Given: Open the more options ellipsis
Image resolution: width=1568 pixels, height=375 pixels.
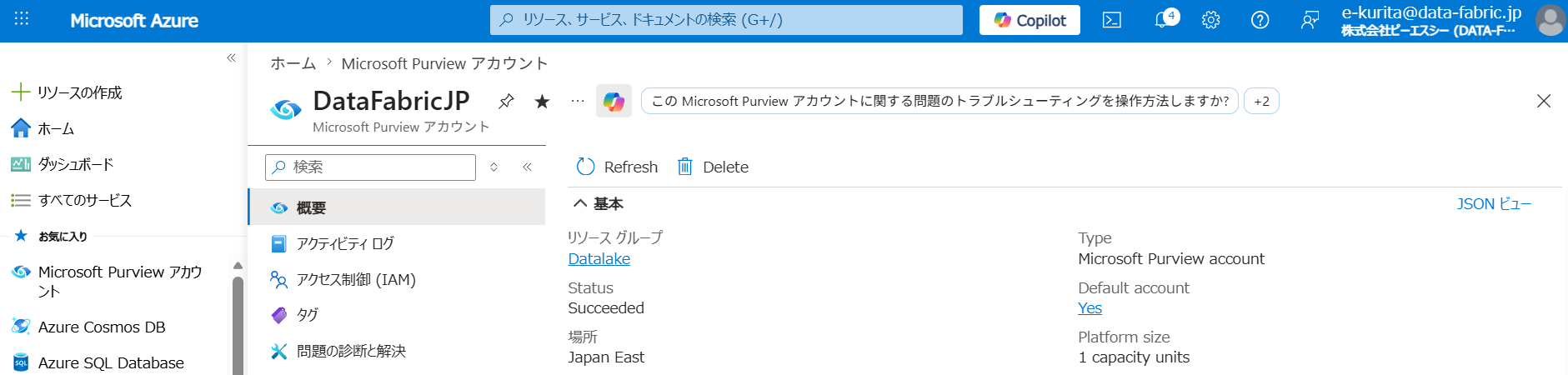Looking at the screenshot, I should point(578,102).
